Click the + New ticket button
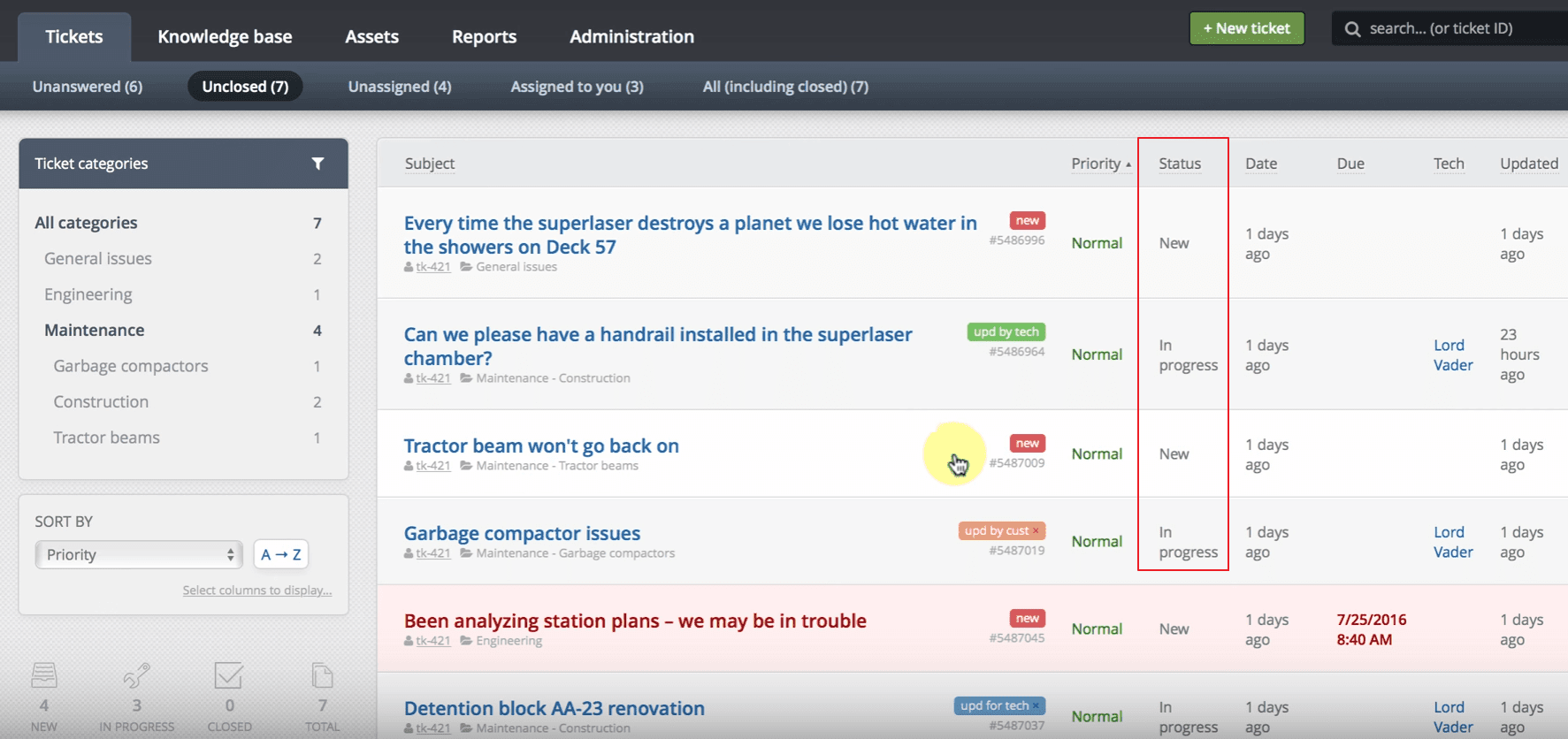Image resolution: width=1568 pixels, height=739 pixels. [1246, 28]
